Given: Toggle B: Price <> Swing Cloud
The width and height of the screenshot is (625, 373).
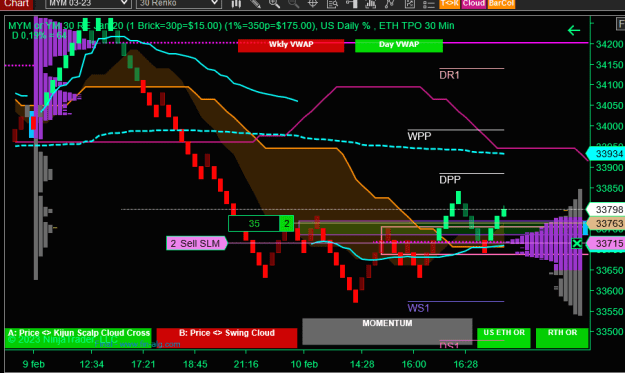Looking at the screenshot, I should pos(227,338).
